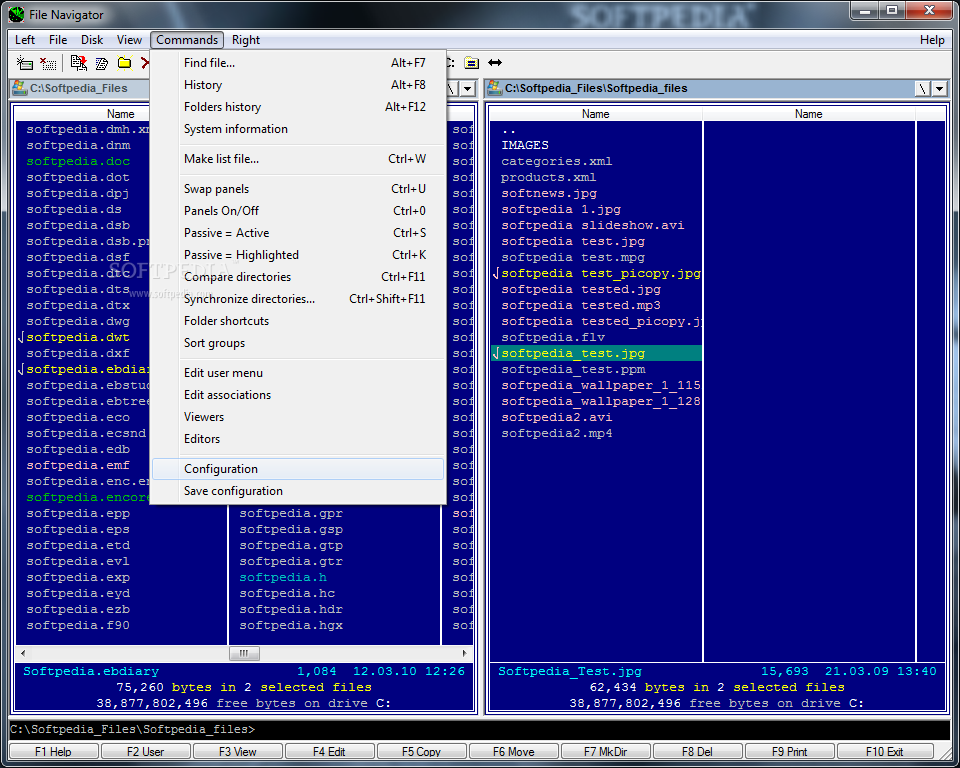The height and width of the screenshot is (768, 960).
Task: Select Edit associations
Action: click(x=298, y=395)
